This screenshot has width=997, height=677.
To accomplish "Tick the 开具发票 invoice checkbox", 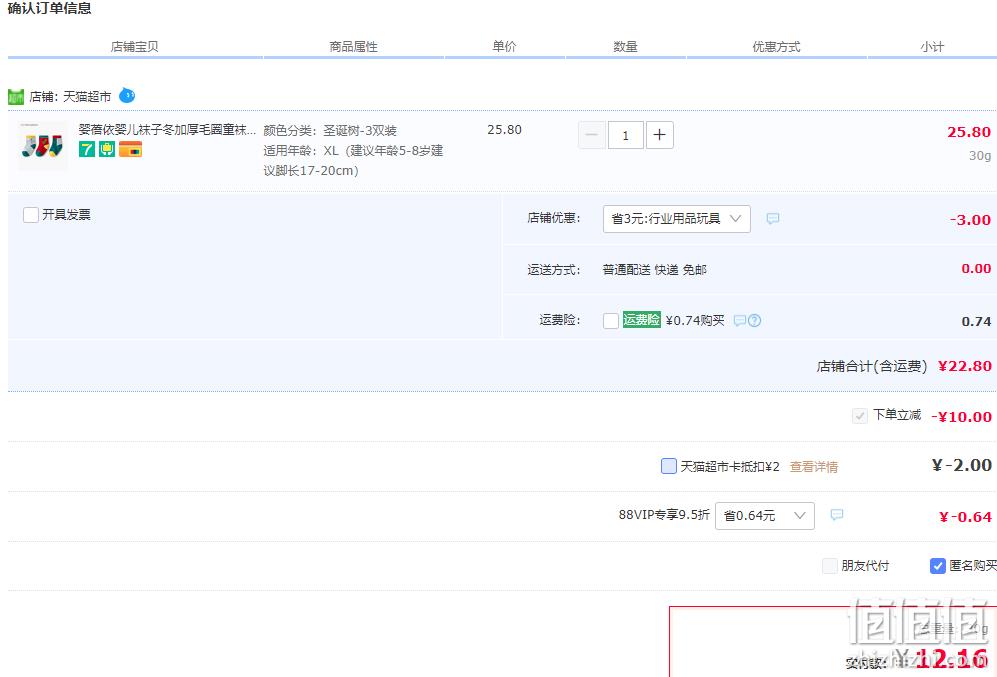I will point(31,215).
